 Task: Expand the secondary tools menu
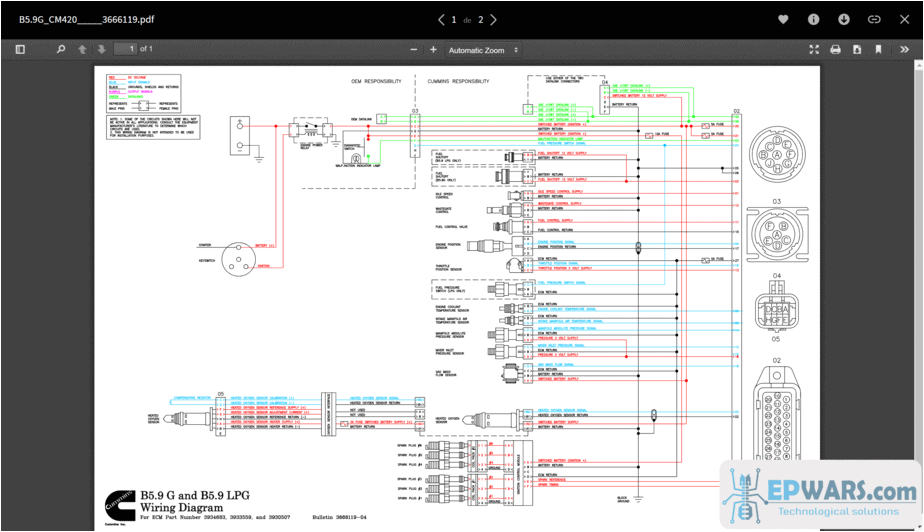pos(906,49)
